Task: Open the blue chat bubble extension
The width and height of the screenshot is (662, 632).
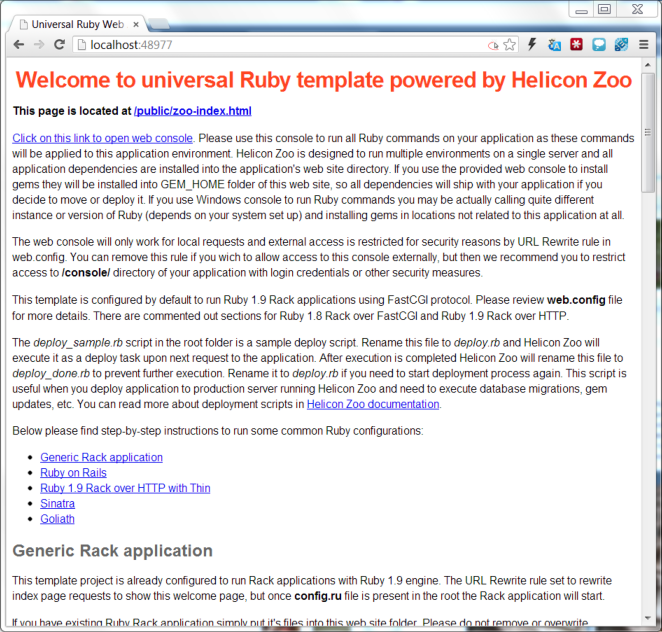Action: pos(599,45)
